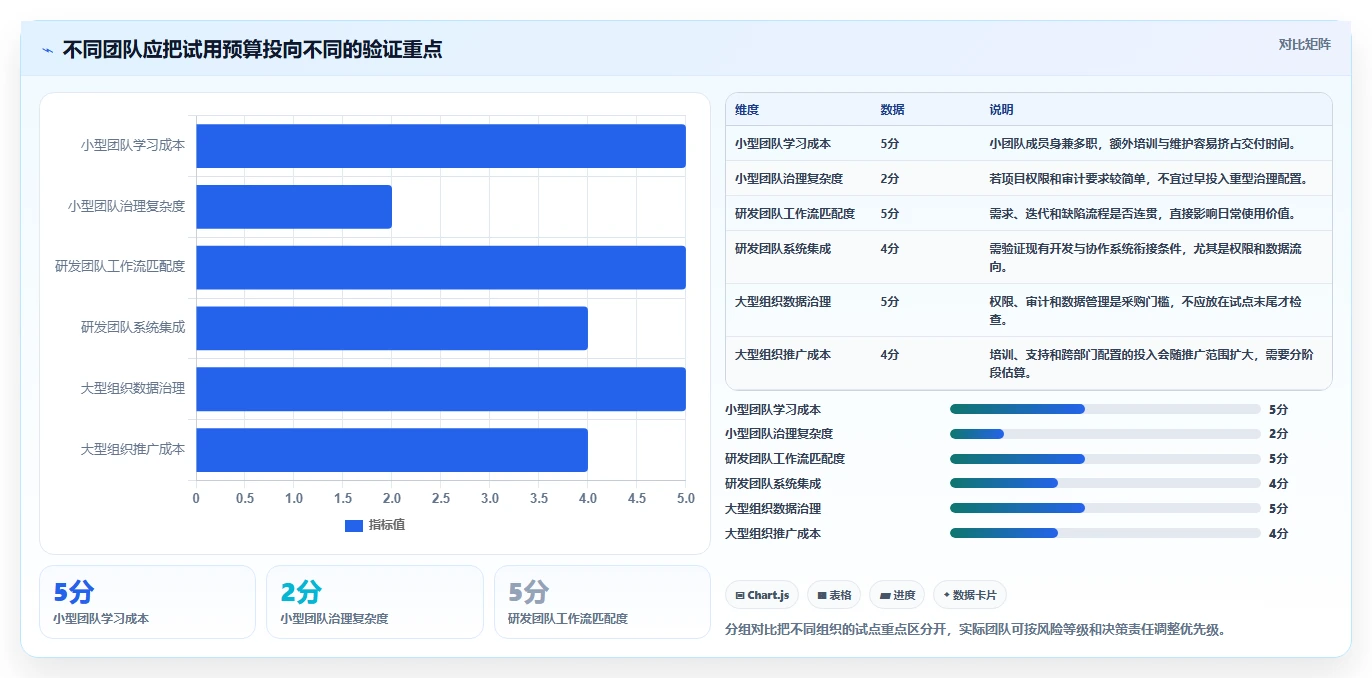Click the 研发团队系统集成 chart bar
The width and height of the screenshot is (1372, 678).
[392, 329]
